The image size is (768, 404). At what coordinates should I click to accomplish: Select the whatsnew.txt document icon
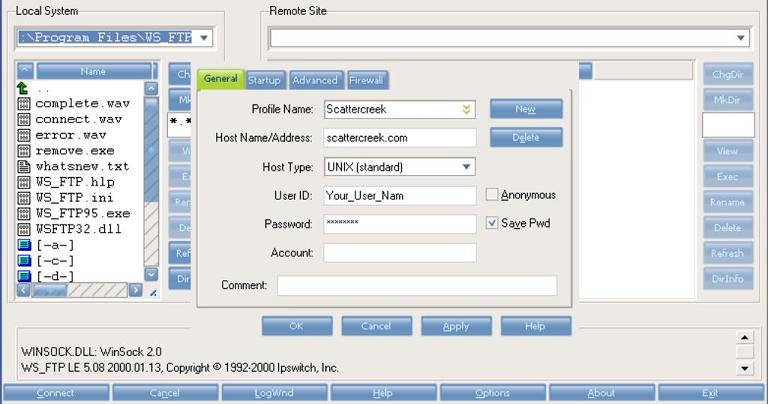click(24, 166)
